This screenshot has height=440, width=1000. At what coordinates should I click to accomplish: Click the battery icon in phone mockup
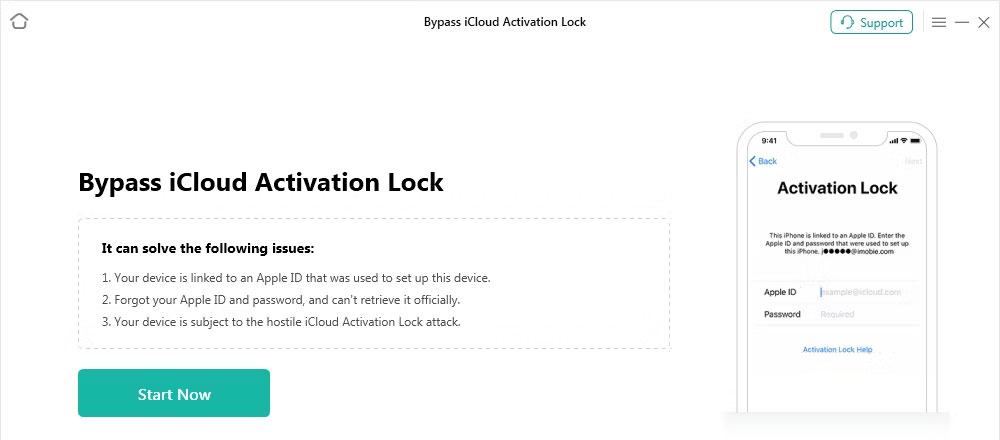point(915,140)
